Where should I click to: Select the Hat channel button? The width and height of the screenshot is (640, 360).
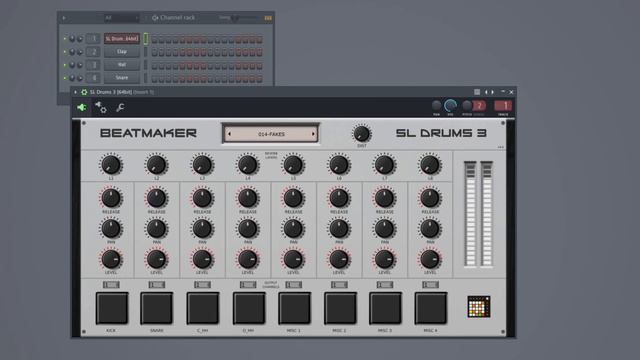[122, 65]
